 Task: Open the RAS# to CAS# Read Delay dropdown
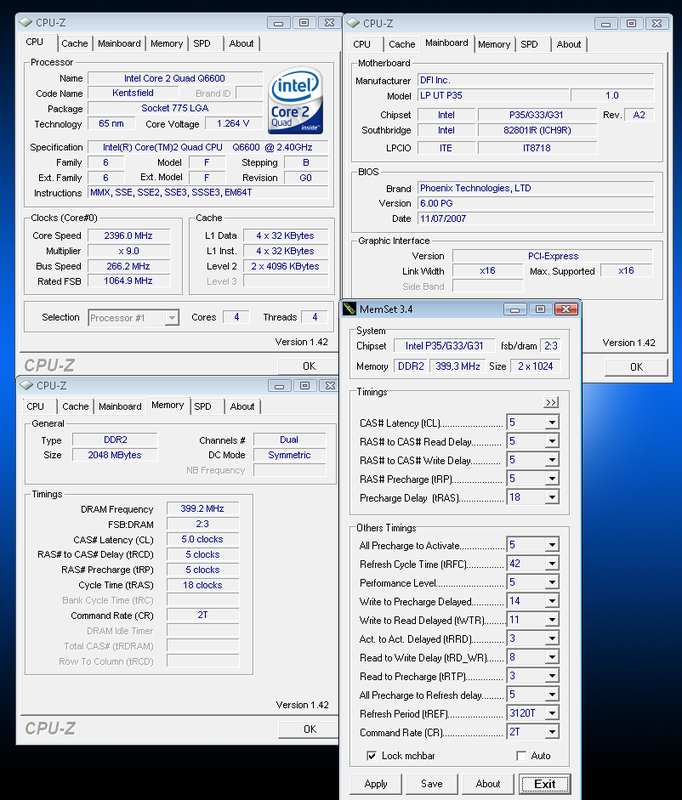click(x=552, y=441)
